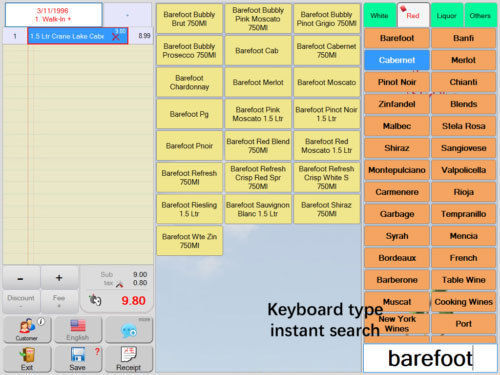The height and width of the screenshot is (375, 500).
Task: Open the Customer button with people icon
Action: coord(27,330)
